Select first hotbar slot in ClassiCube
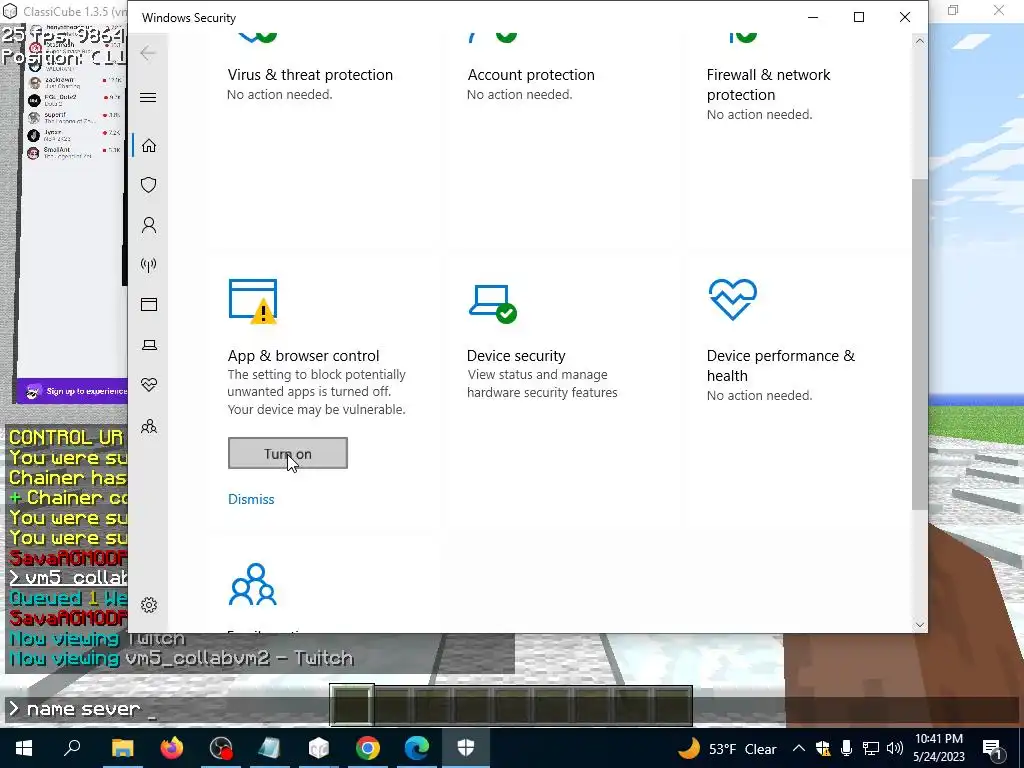Viewport: 1024px width, 768px height. point(352,705)
